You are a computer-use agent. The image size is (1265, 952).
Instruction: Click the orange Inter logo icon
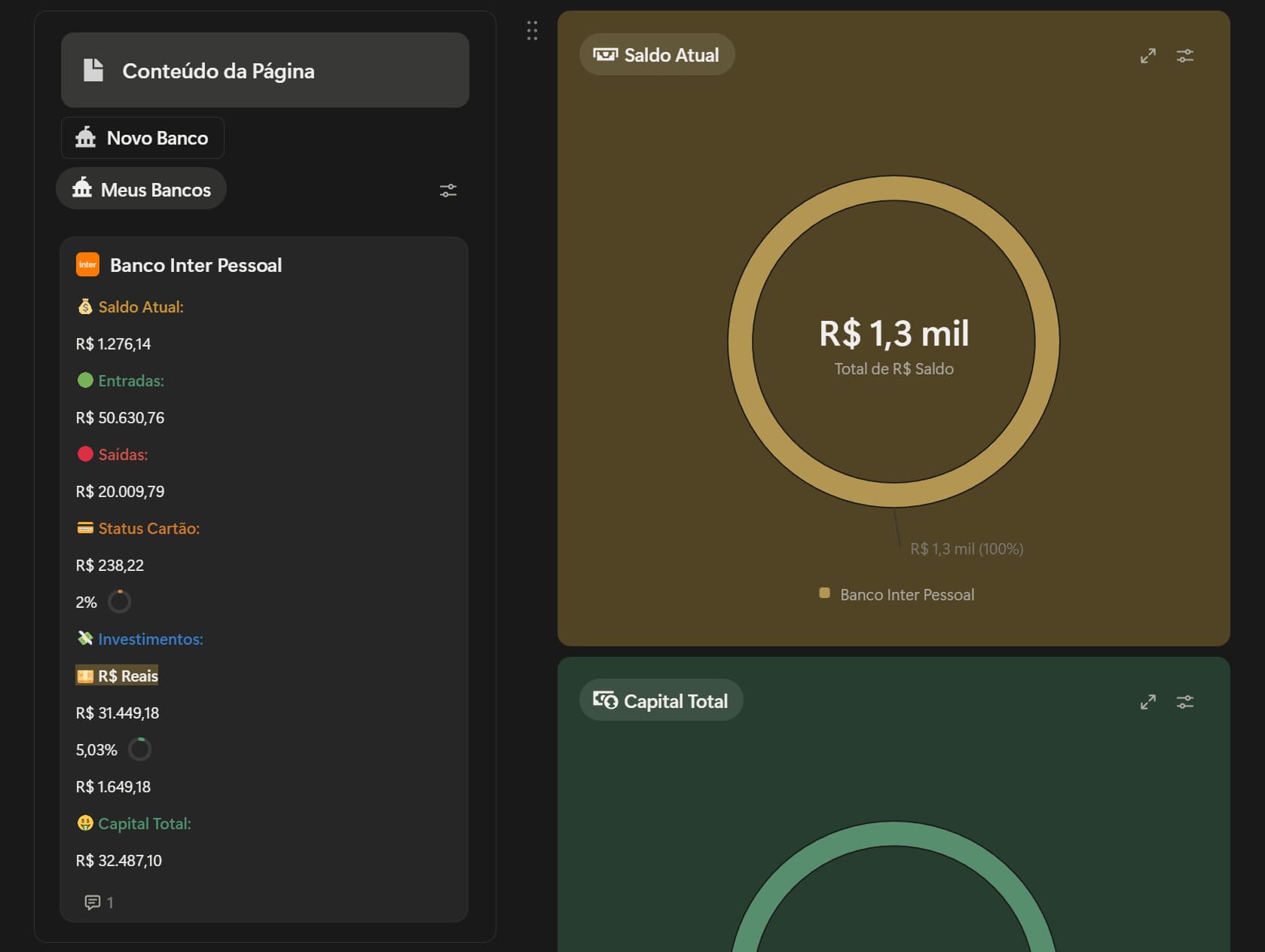pyautogui.click(x=88, y=264)
